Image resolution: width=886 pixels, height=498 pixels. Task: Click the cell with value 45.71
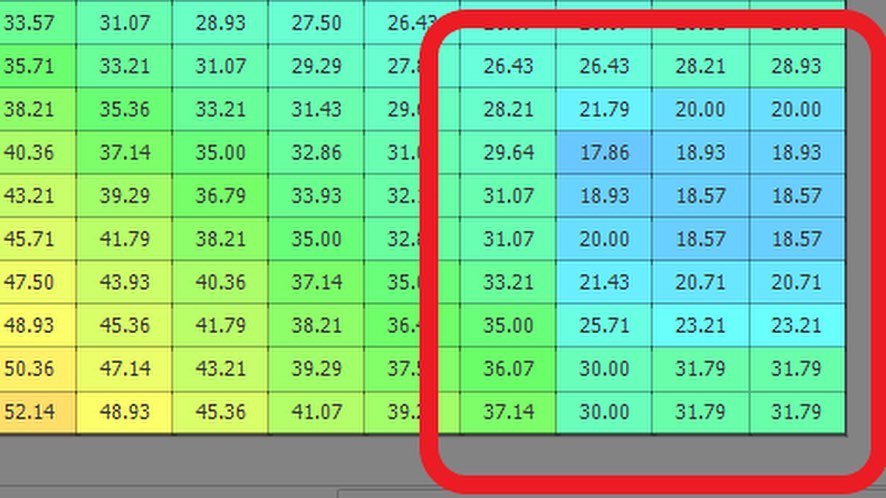tap(29, 239)
